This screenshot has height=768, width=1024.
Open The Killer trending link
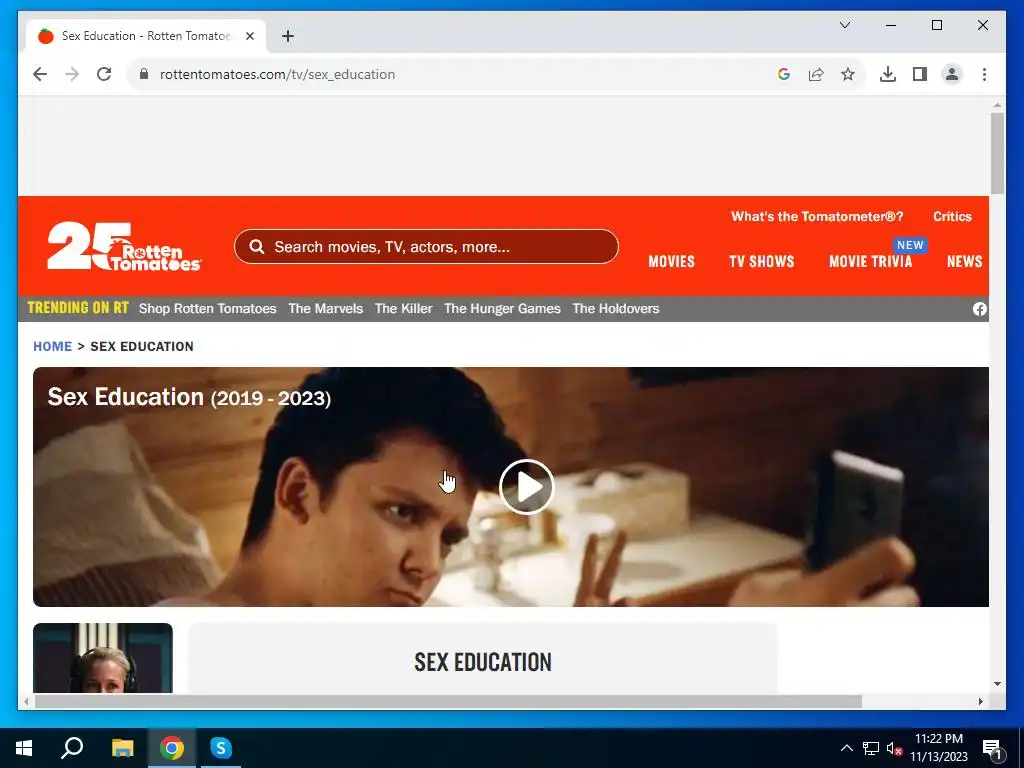click(404, 308)
